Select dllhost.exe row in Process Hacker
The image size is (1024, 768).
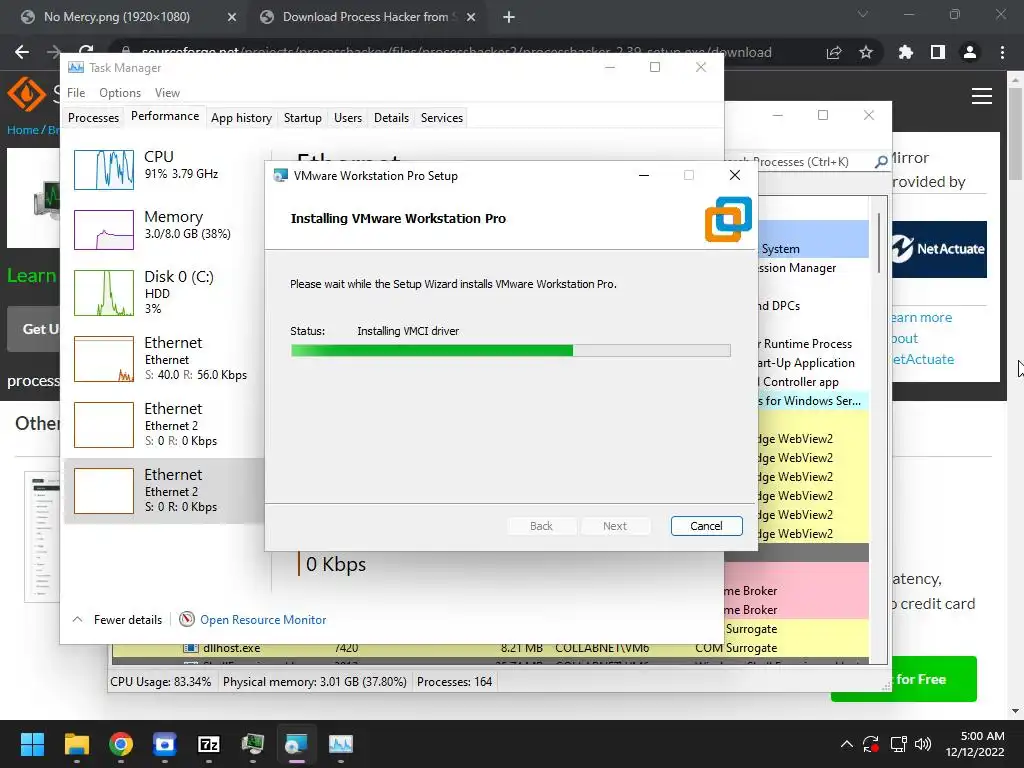(x=490, y=648)
